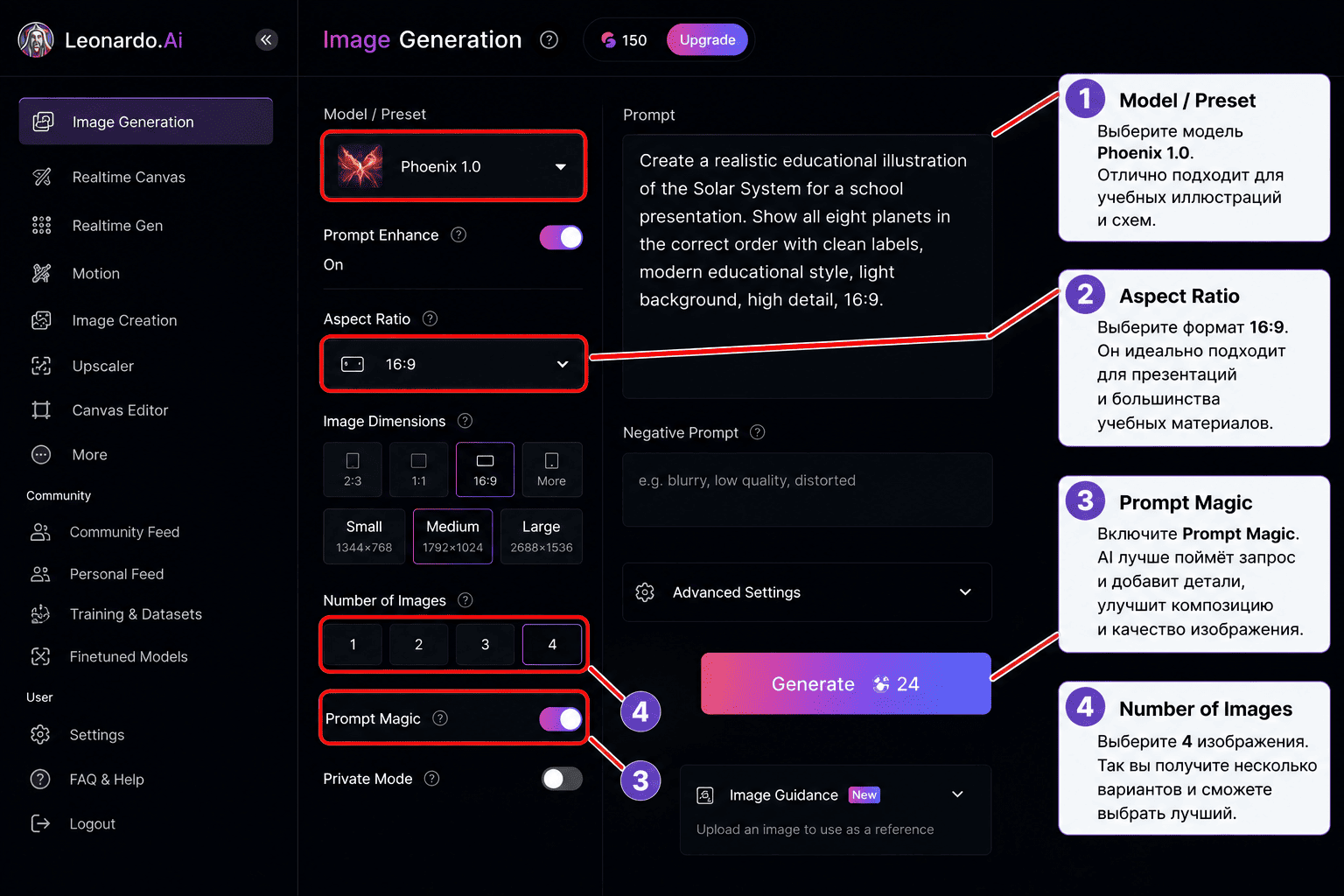Select the Large 2688×1536 image size
This screenshot has height=896, width=1344.
pos(541,536)
